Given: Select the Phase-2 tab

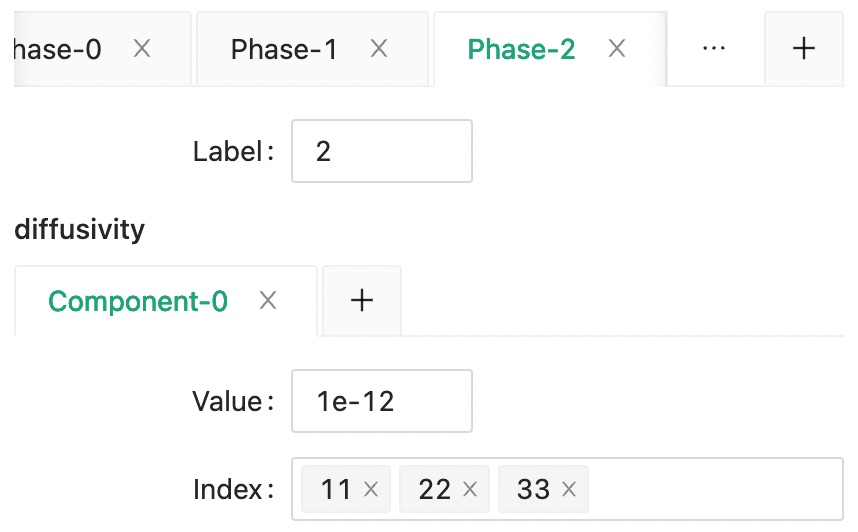Looking at the screenshot, I should click(521, 49).
